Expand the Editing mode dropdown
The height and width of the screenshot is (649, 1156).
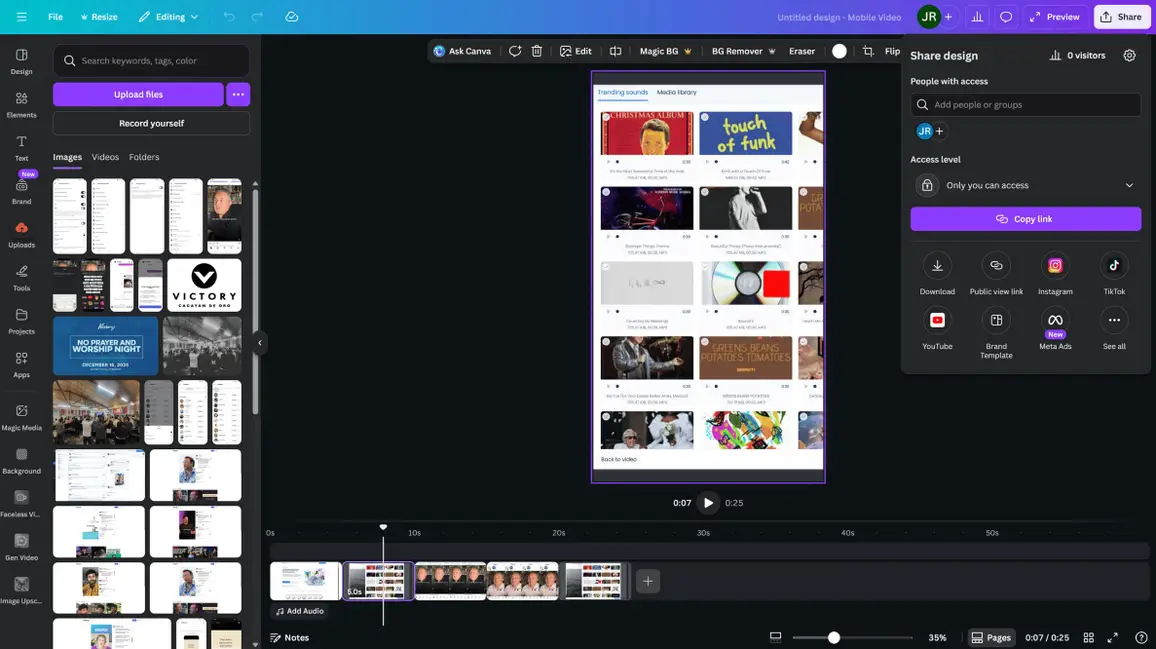pos(168,17)
